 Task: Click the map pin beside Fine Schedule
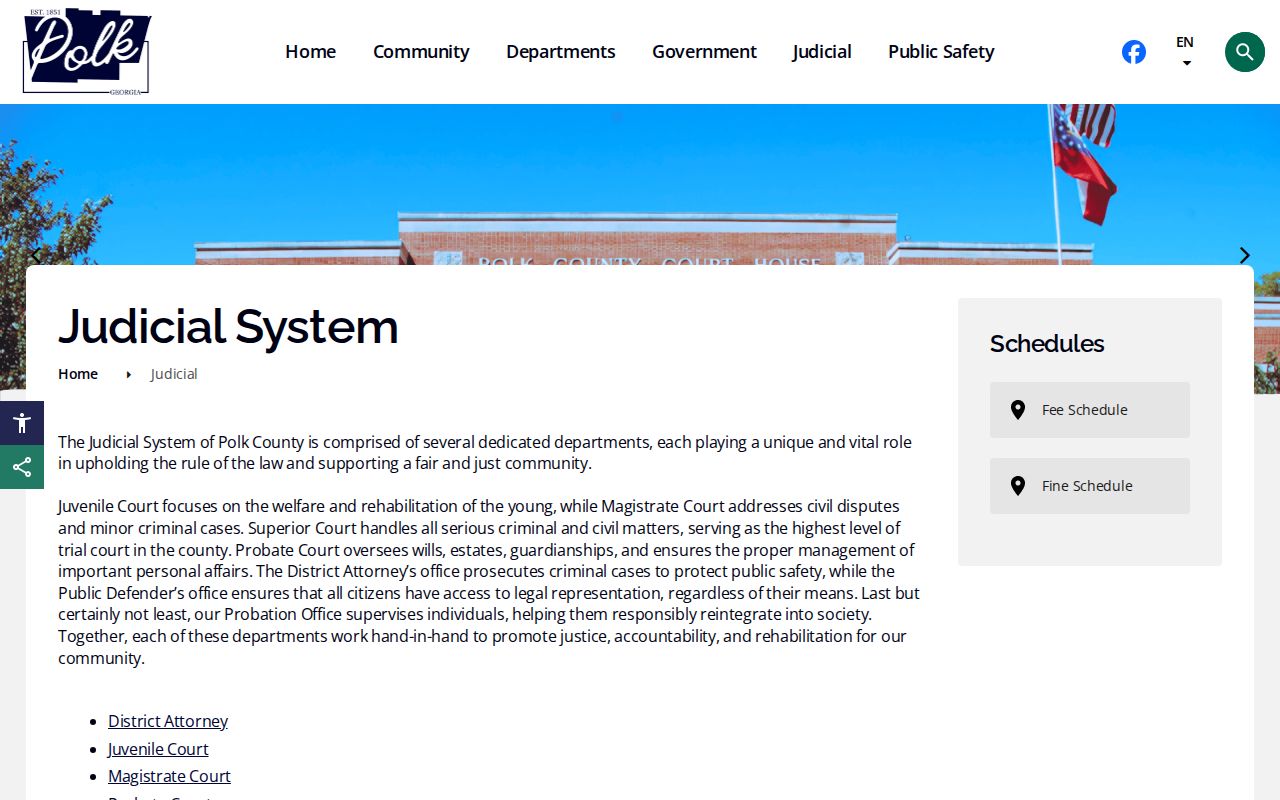coord(1018,486)
